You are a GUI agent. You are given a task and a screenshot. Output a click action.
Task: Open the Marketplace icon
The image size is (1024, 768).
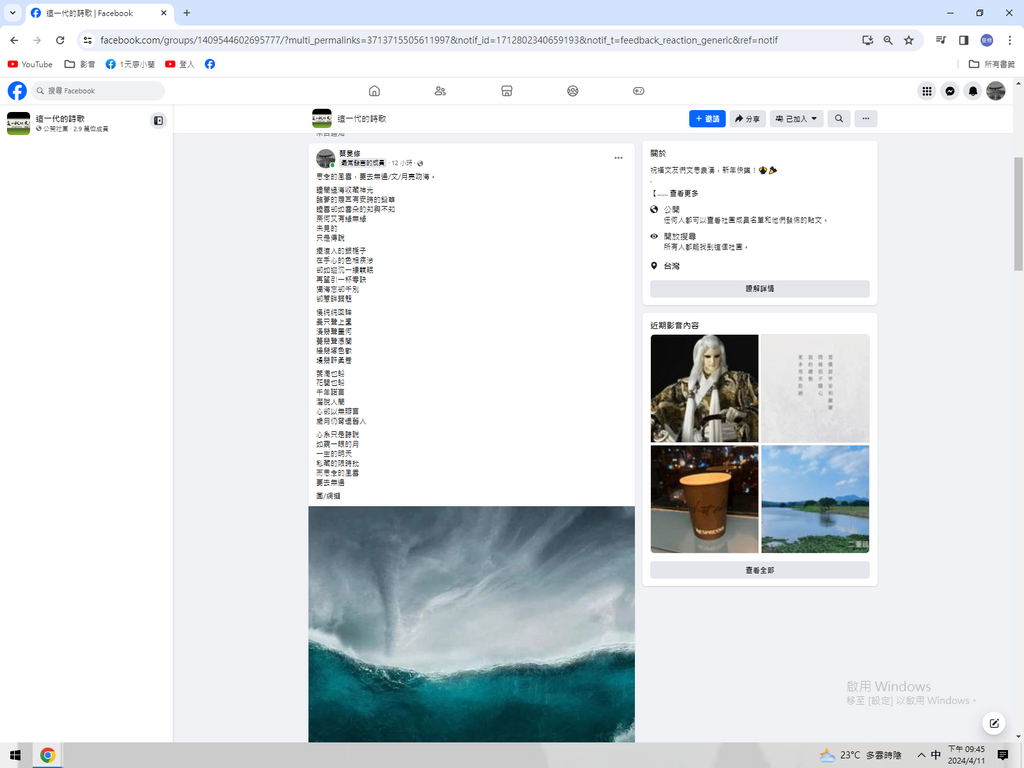[x=507, y=91]
